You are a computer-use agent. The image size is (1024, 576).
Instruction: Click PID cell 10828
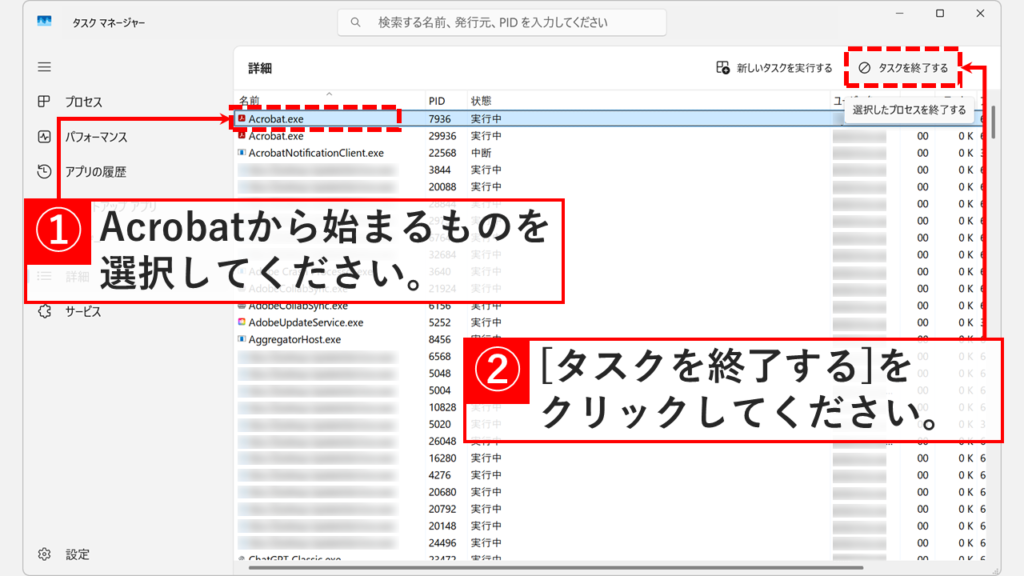click(442, 408)
